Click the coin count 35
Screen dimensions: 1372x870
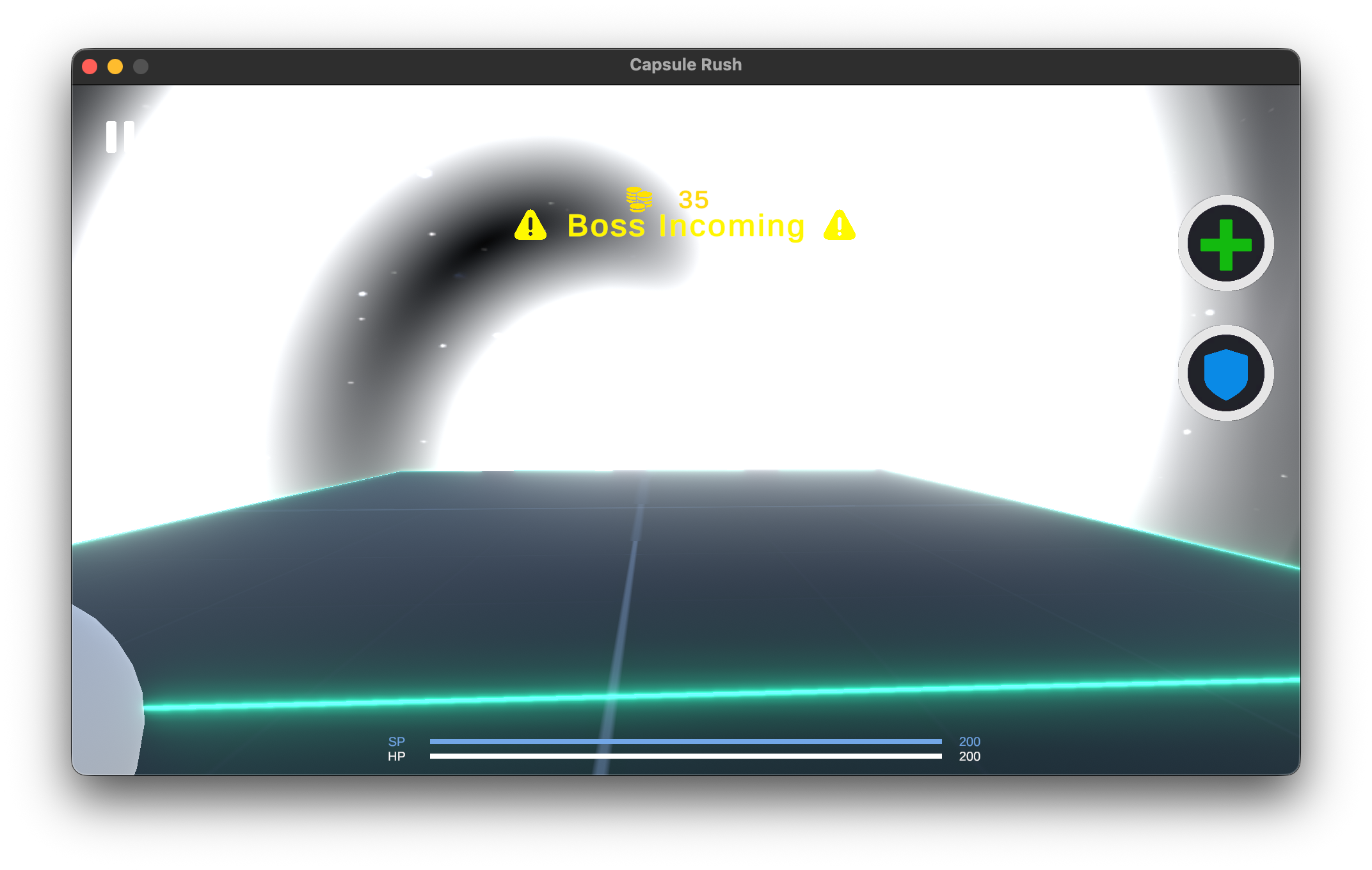[694, 200]
